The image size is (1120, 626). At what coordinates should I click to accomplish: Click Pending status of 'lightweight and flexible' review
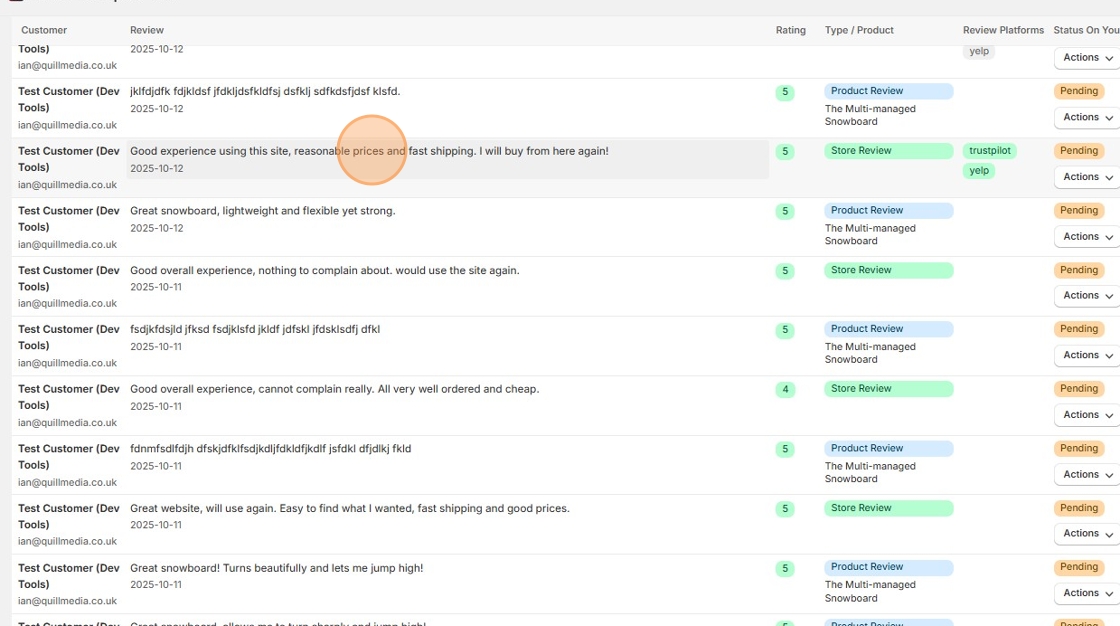pyautogui.click(x=1079, y=210)
